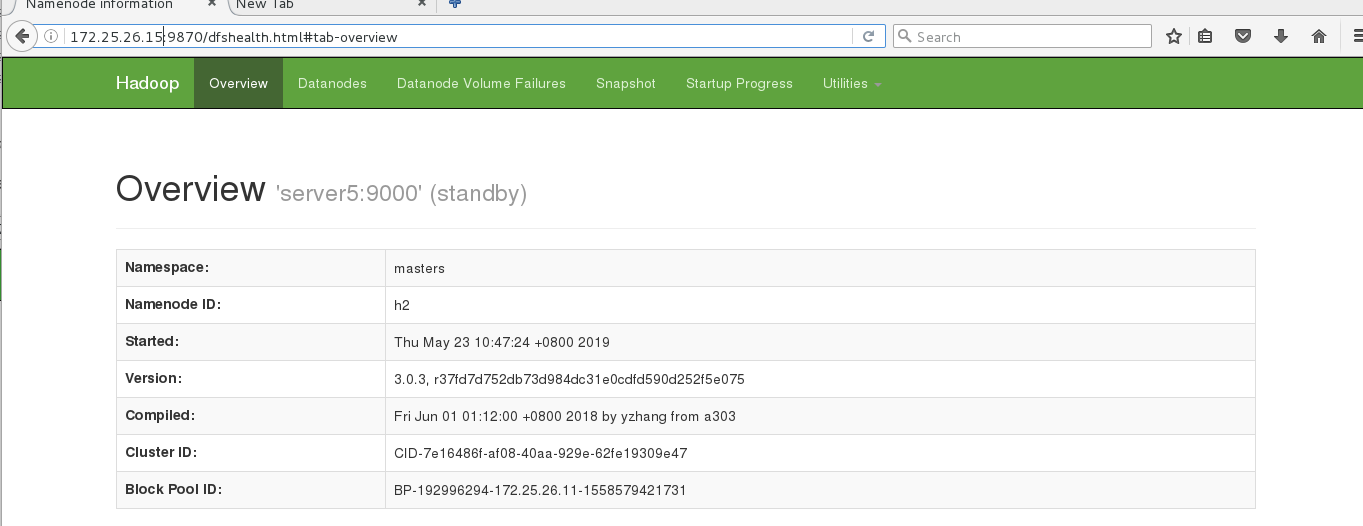
Task: Click the 'server5:9000' (standby) subtitle
Action: (x=401, y=193)
